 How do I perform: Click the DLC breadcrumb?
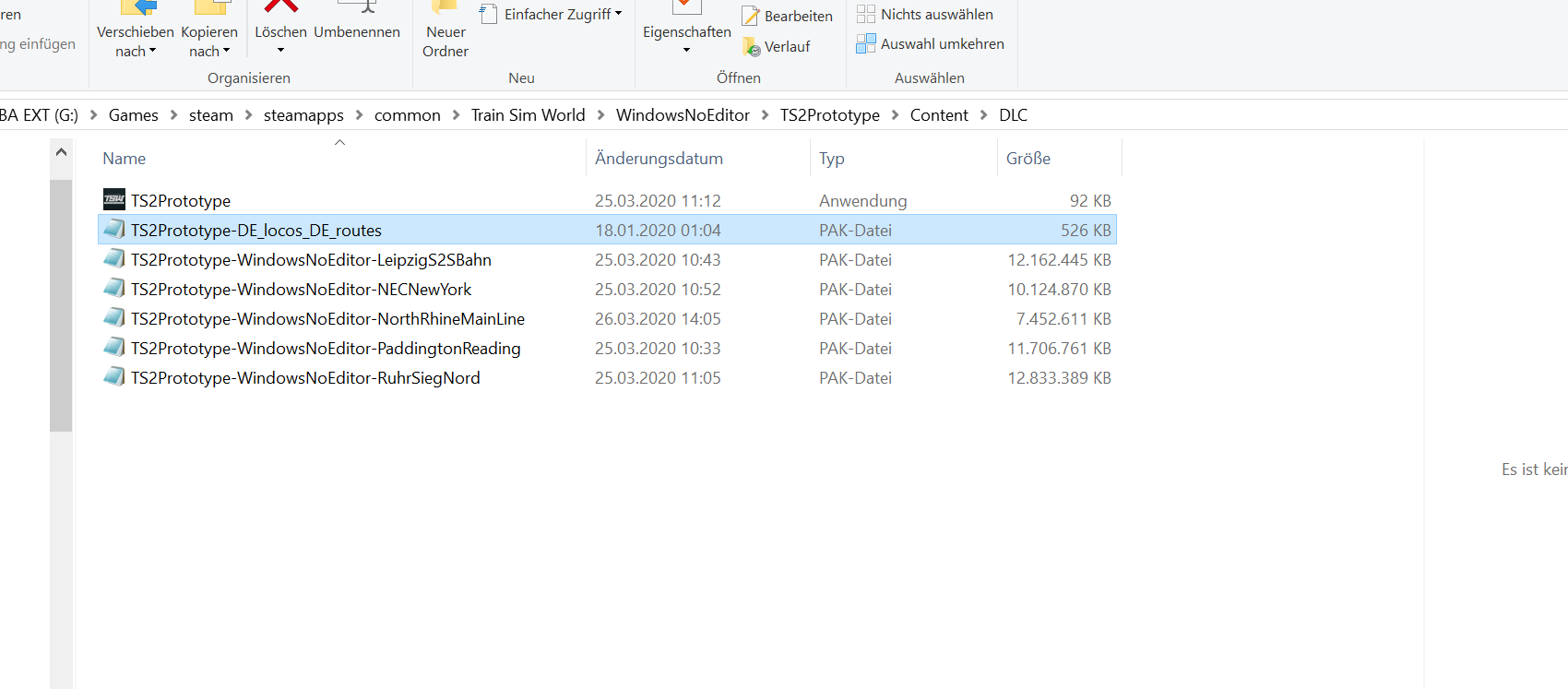pyautogui.click(x=1013, y=115)
